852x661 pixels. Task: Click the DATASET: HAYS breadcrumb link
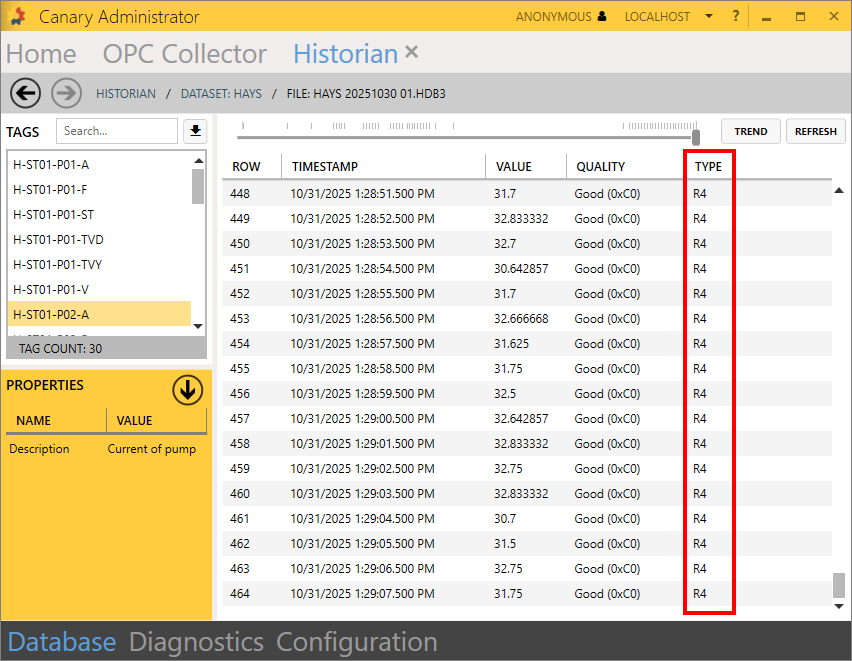point(221,94)
